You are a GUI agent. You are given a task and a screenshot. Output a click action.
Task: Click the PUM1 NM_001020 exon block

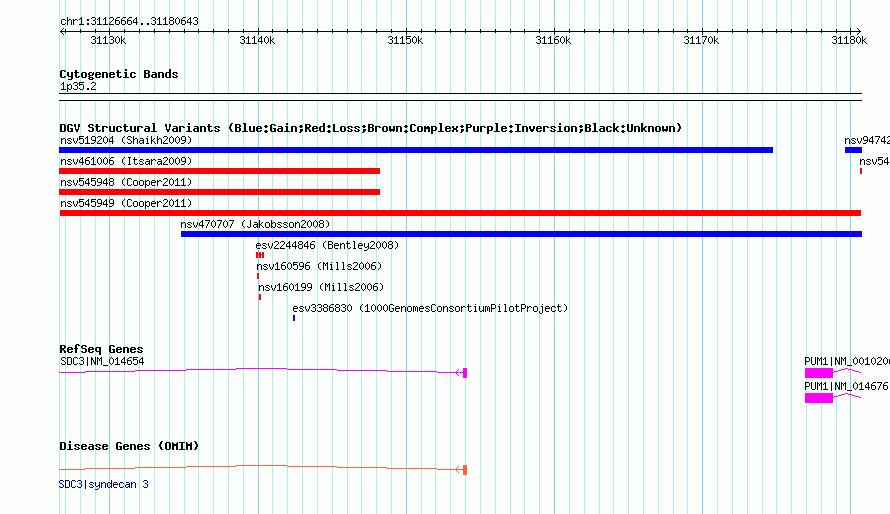coord(818,373)
